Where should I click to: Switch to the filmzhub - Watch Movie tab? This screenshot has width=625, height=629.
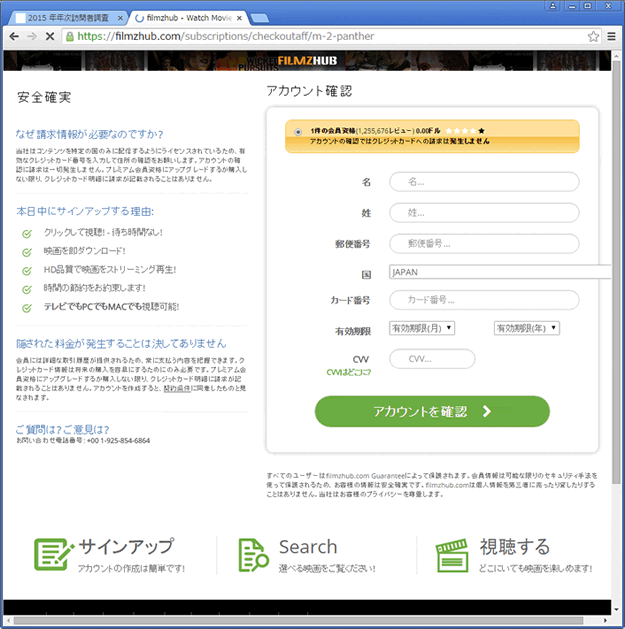point(189,18)
